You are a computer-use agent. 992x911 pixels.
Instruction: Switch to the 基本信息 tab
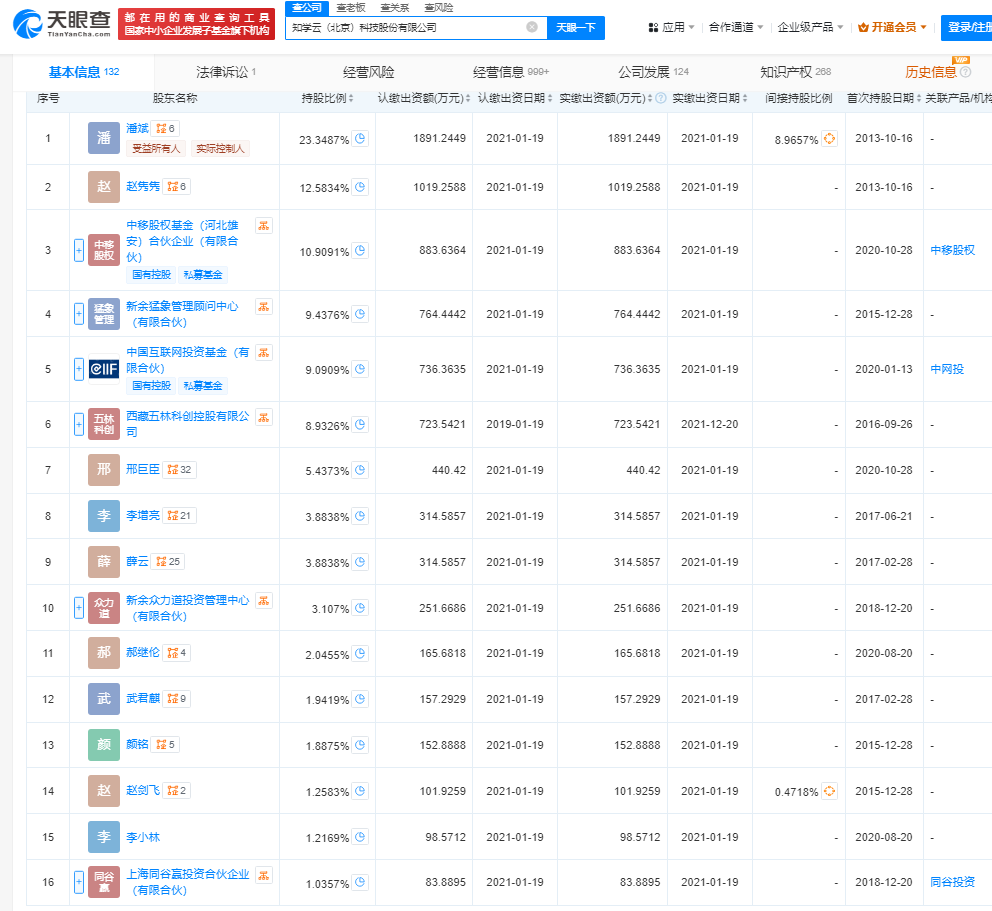[84, 72]
